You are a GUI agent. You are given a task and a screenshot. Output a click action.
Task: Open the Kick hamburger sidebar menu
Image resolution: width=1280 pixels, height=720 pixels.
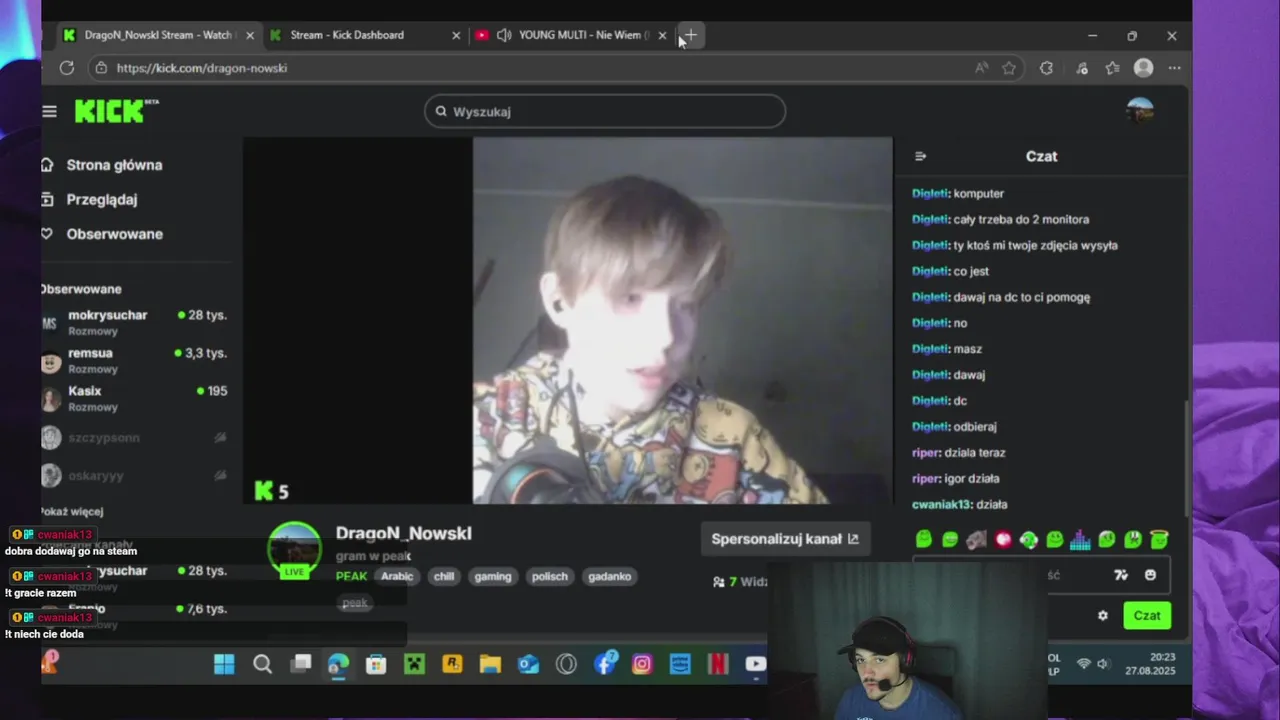pyautogui.click(x=49, y=111)
